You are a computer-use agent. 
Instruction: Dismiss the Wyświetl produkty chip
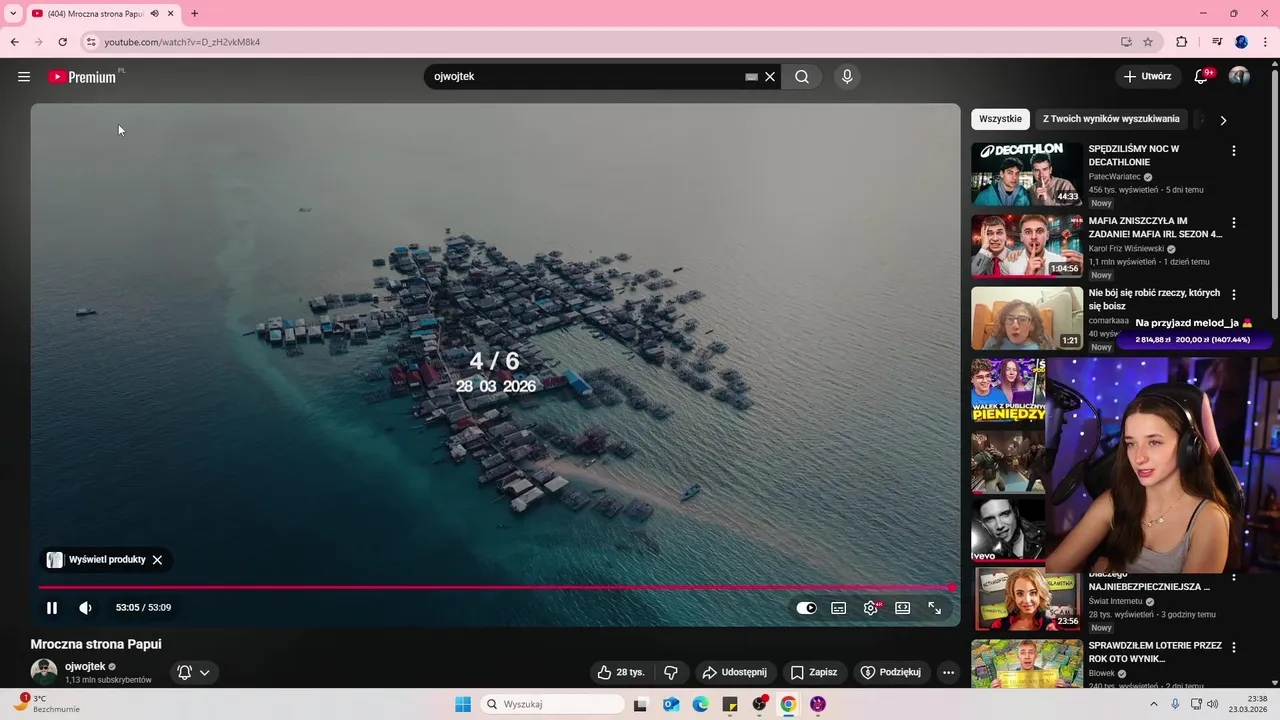click(x=157, y=560)
